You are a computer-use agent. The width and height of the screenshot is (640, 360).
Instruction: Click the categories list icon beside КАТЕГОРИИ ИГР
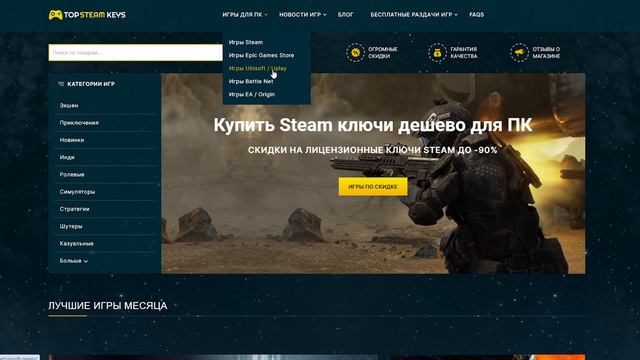(x=61, y=84)
